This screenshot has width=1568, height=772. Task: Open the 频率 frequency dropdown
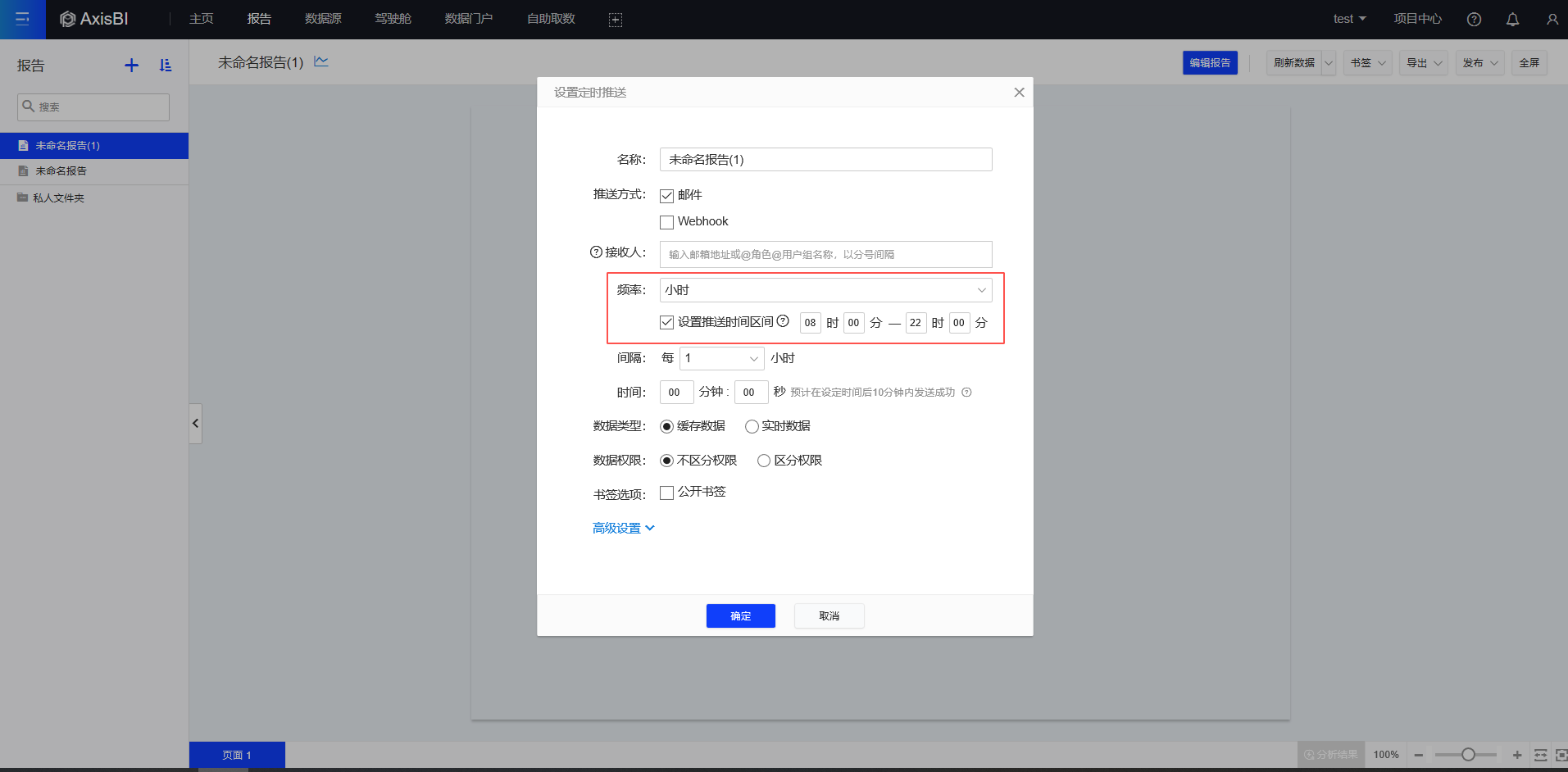click(x=825, y=290)
